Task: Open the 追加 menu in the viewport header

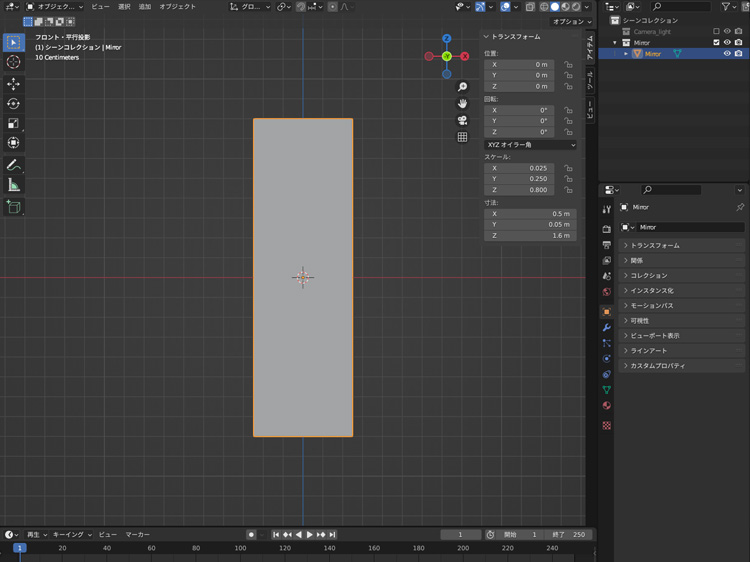Action: coord(145,6)
